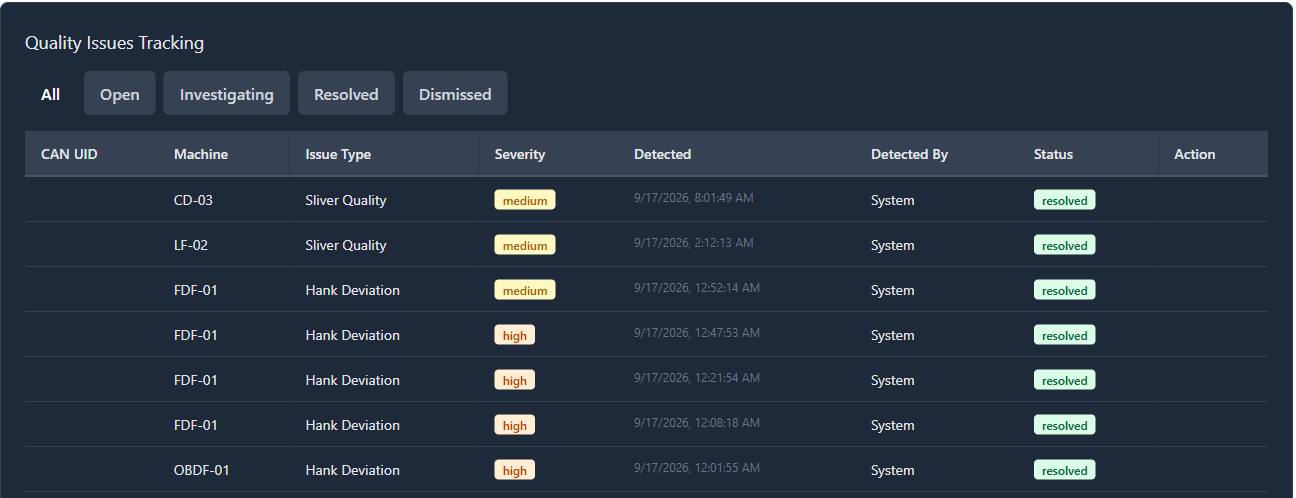Click the resolved status badge for LF-02
This screenshot has width=1296, height=498.
point(1065,245)
